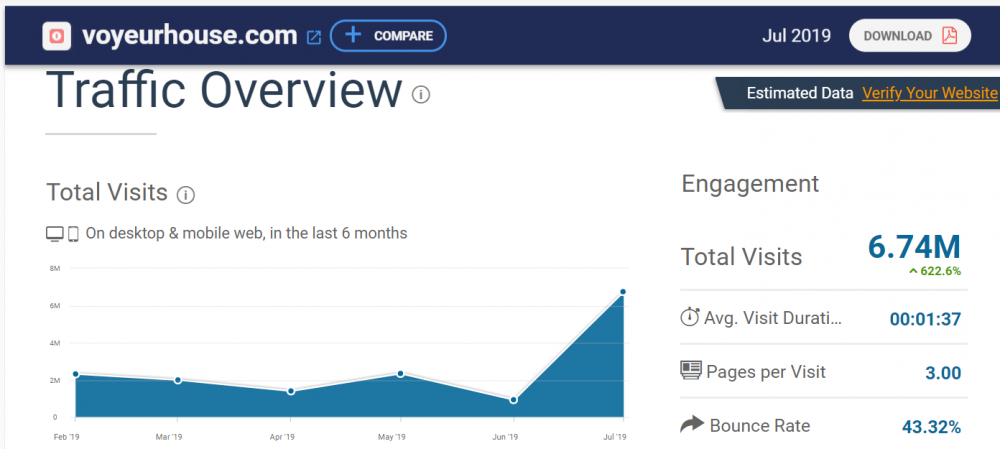
Task: Click the Jul 2019 date label
Action: 796,36
